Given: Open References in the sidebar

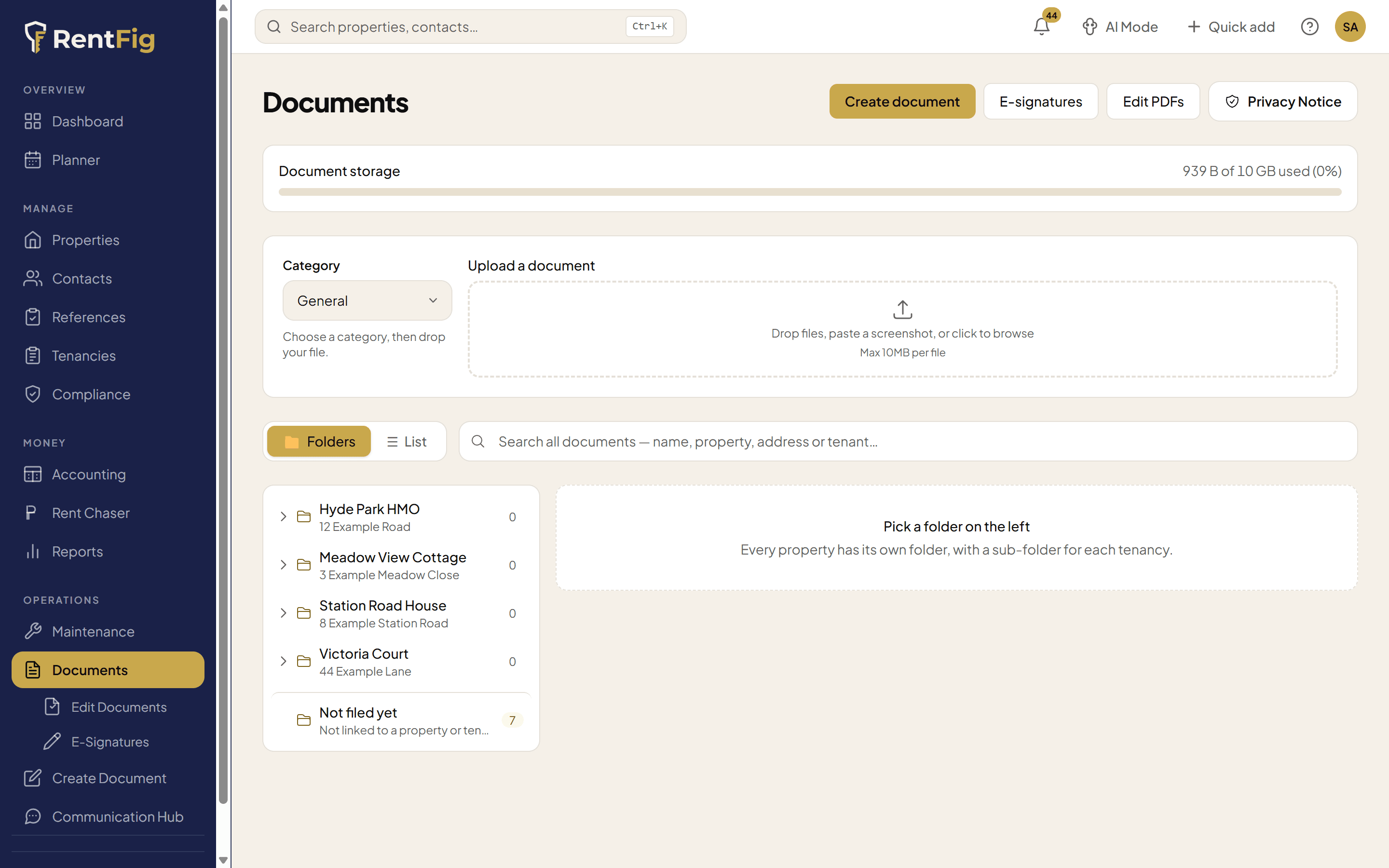Looking at the screenshot, I should [x=108, y=317].
